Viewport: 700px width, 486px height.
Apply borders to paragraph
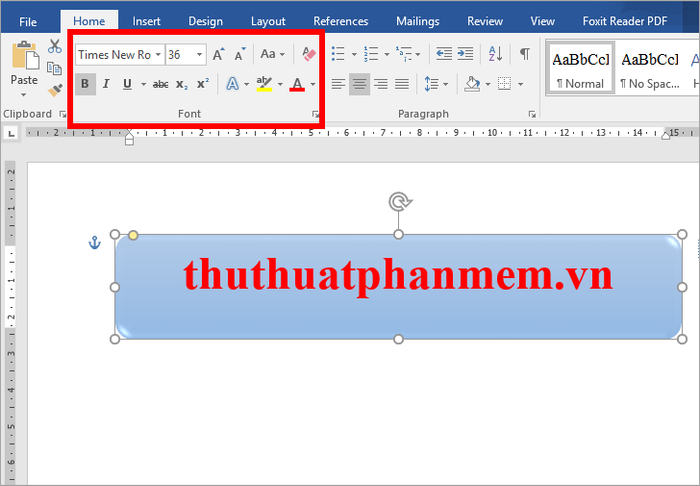click(504, 84)
